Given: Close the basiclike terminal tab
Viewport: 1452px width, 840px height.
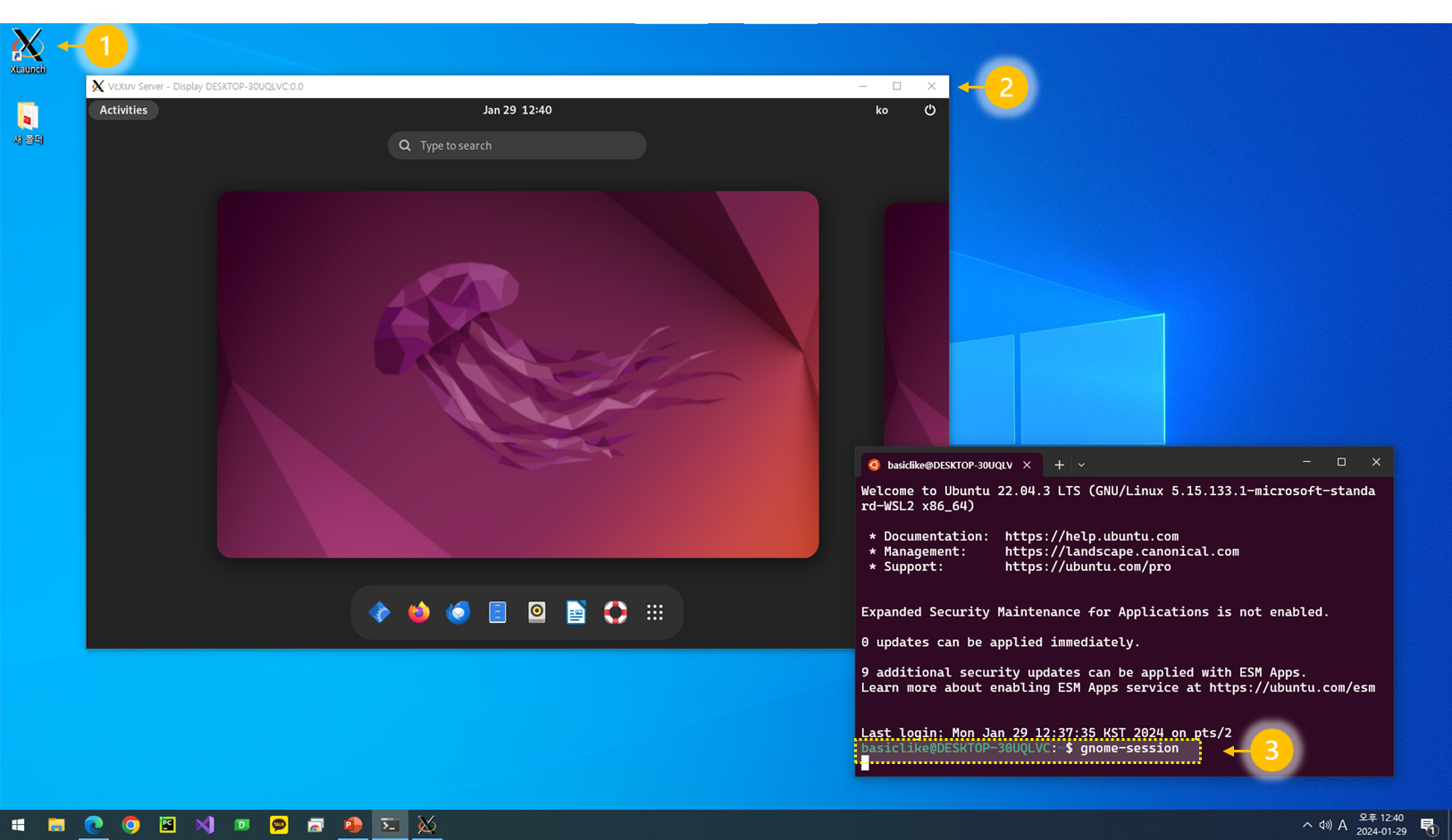Looking at the screenshot, I should (1028, 465).
